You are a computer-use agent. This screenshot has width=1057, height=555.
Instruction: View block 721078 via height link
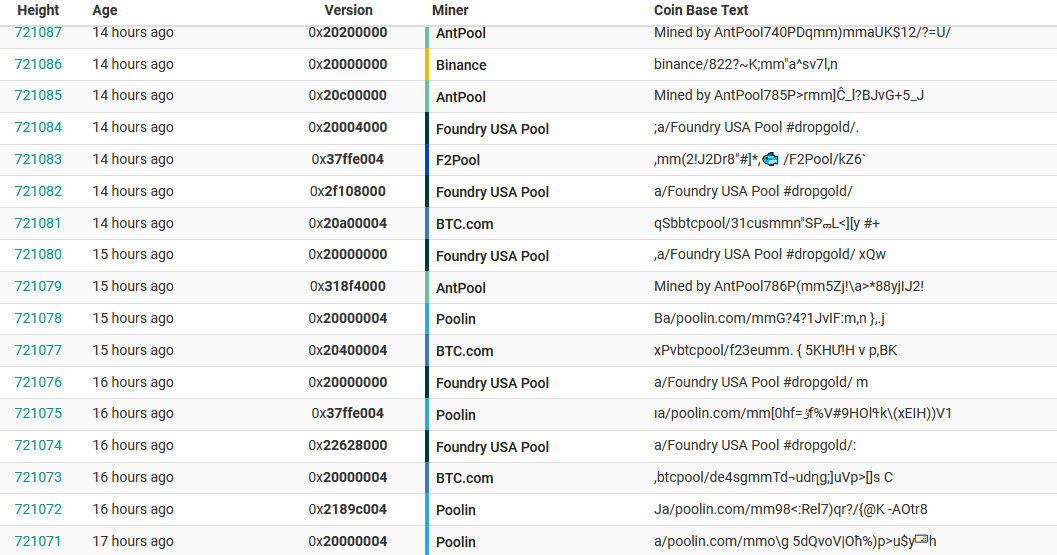[x=38, y=318]
